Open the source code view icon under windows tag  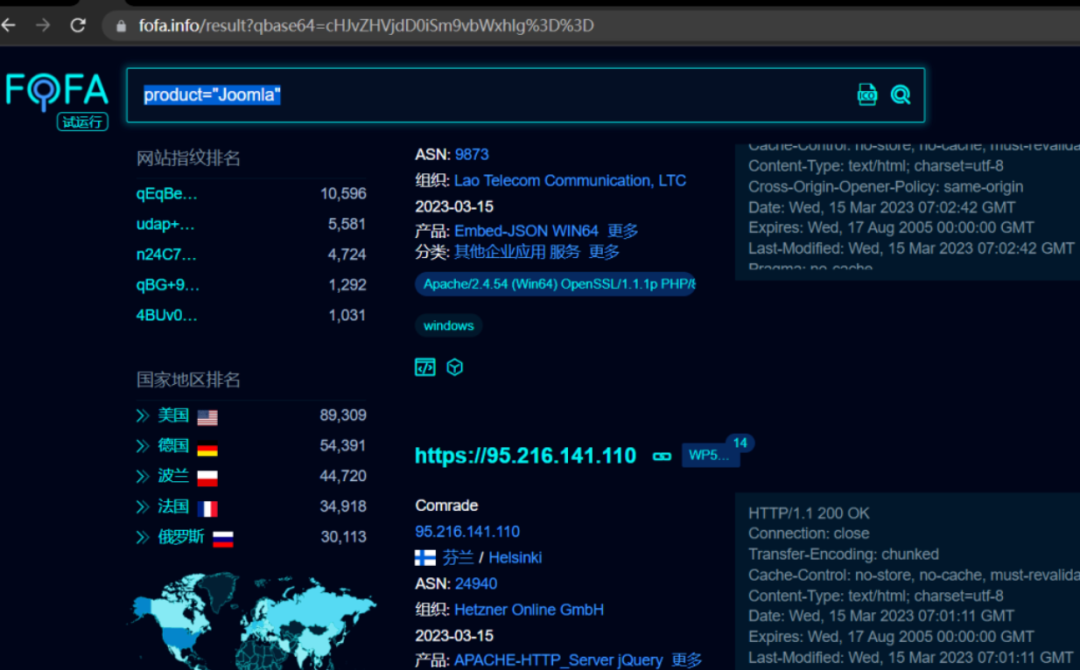[425, 367]
